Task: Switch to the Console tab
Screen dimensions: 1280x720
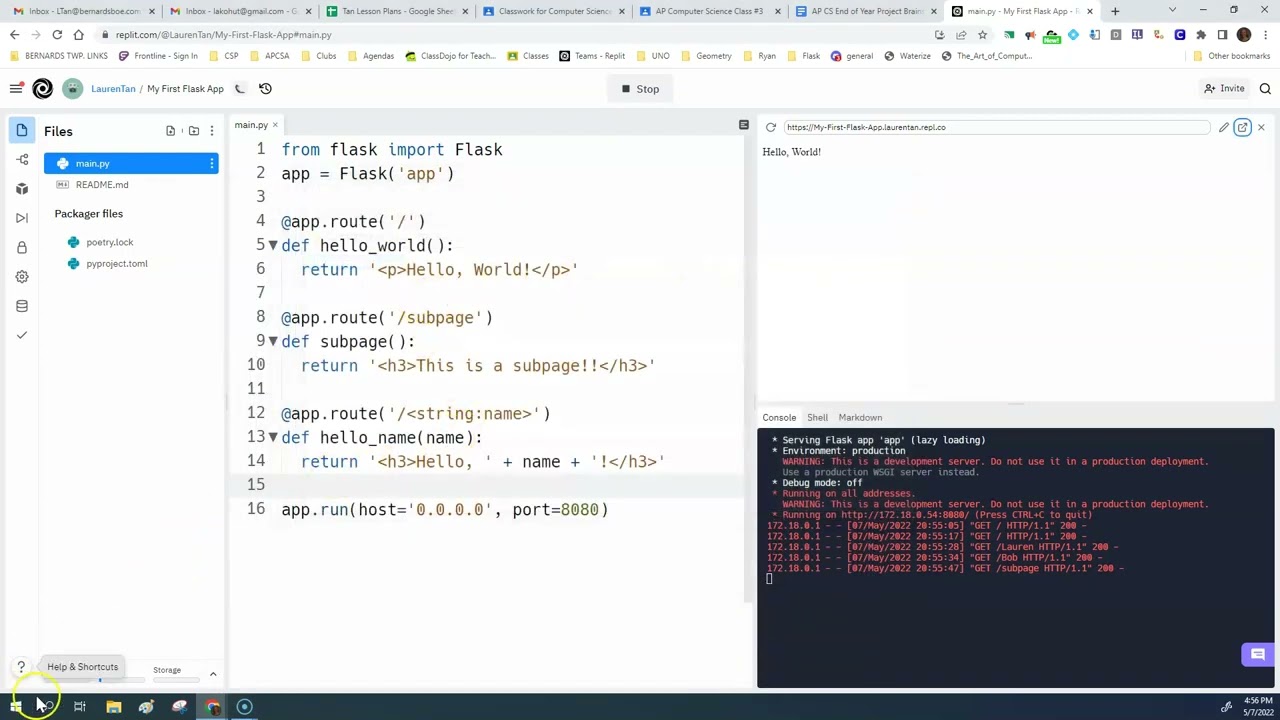Action: point(779,417)
